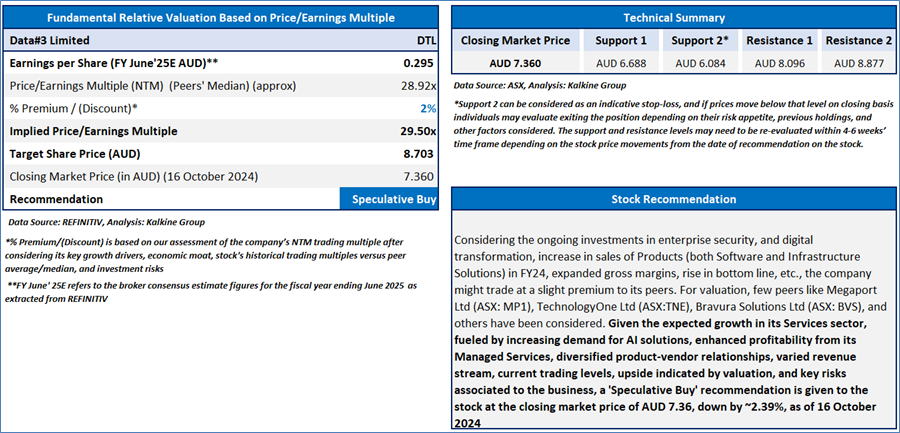Click the Stock Recommendation header bar
This screenshot has height=433, width=900.
[674, 199]
